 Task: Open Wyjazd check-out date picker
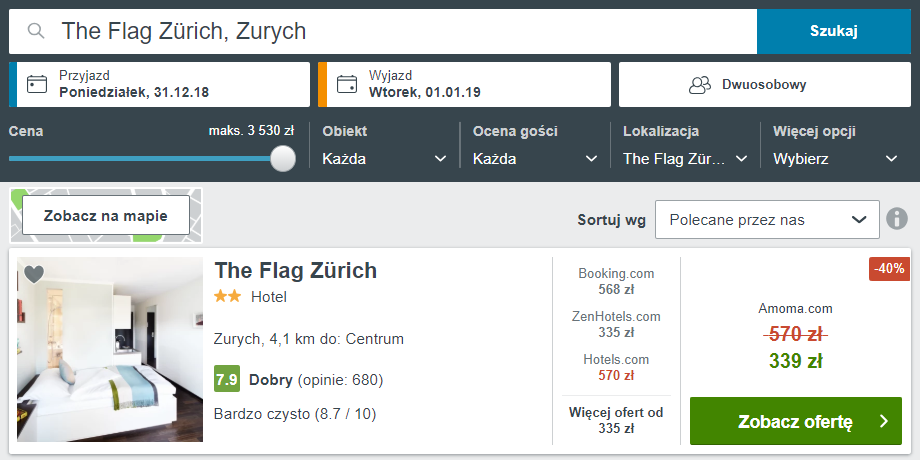click(464, 84)
